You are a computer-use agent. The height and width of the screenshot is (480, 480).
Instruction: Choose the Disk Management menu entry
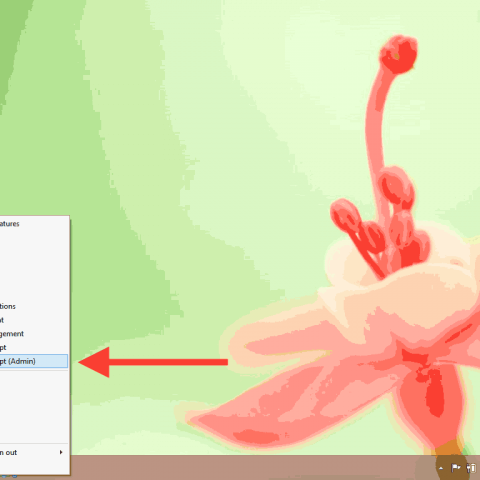coord(34,320)
